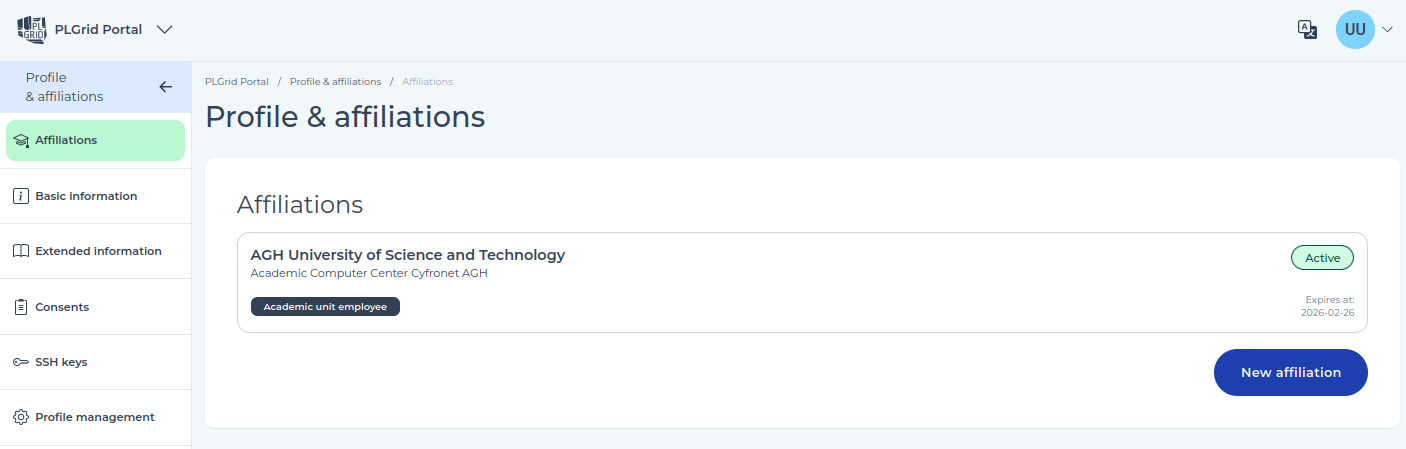Image resolution: width=1406 pixels, height=449 pixels.
Task: Go to Extended information section
Action: point(96,251)
